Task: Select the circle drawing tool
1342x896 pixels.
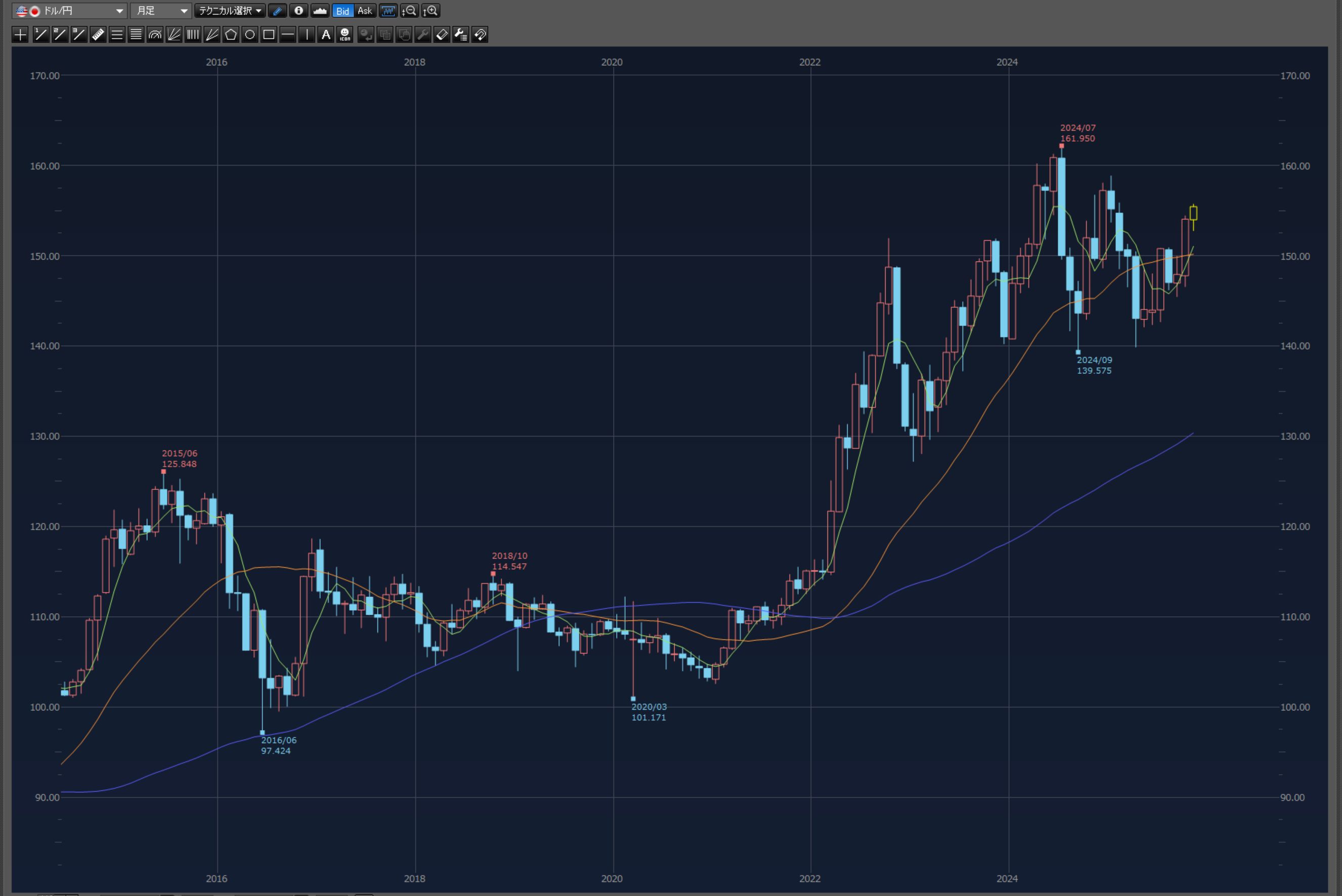Action: 250,35
